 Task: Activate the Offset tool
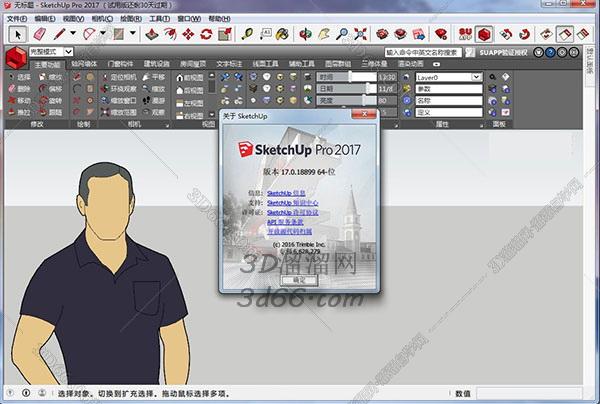170,34
